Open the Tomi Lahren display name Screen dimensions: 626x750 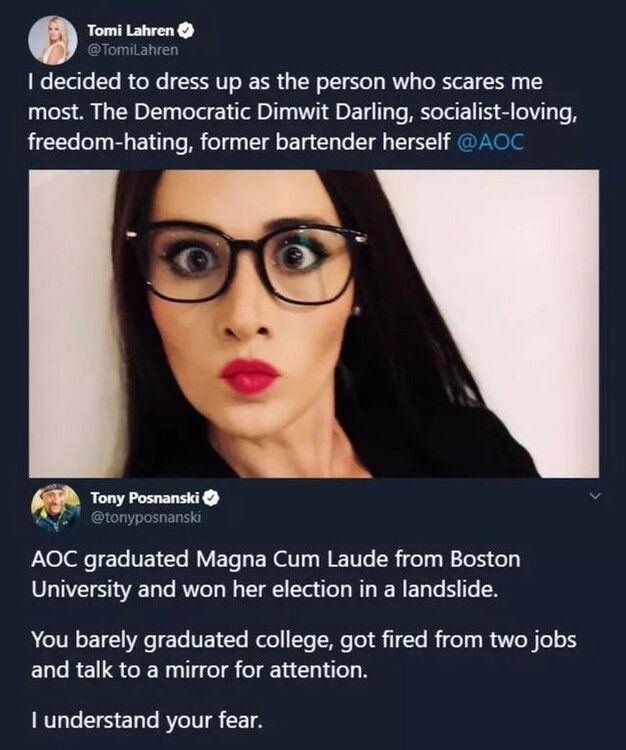coord(131,31)
